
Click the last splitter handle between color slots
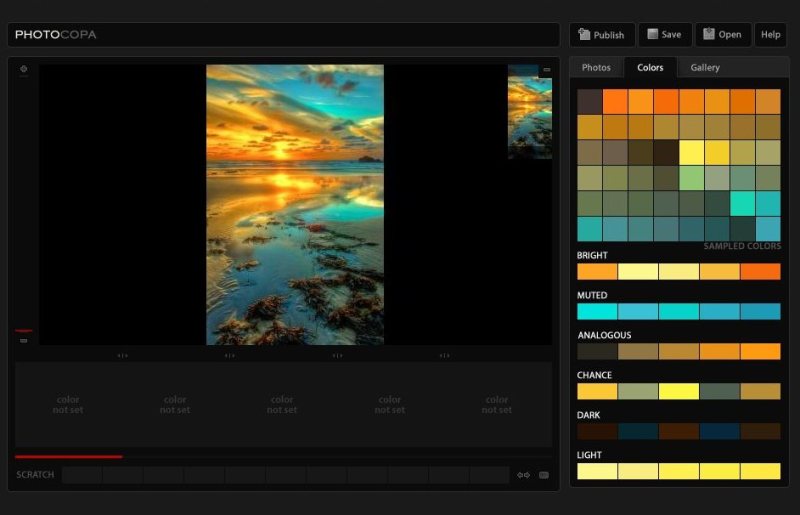click(444, 355)
